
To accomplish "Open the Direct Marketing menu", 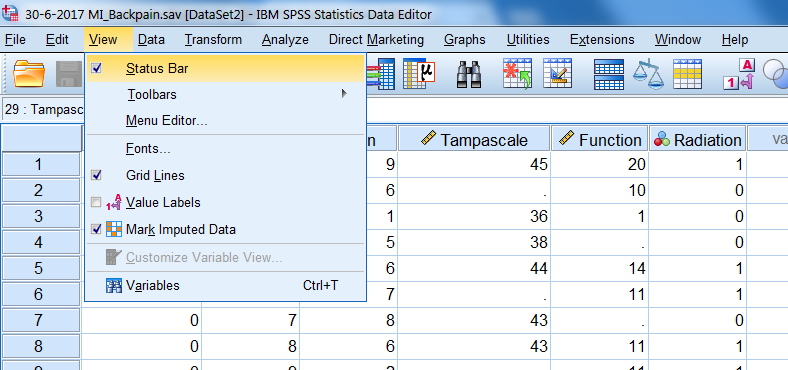I will [x=376, y=39].
